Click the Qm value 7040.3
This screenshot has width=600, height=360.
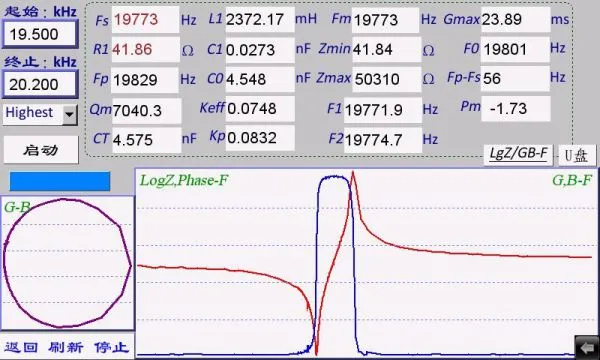tap(147, 111)
